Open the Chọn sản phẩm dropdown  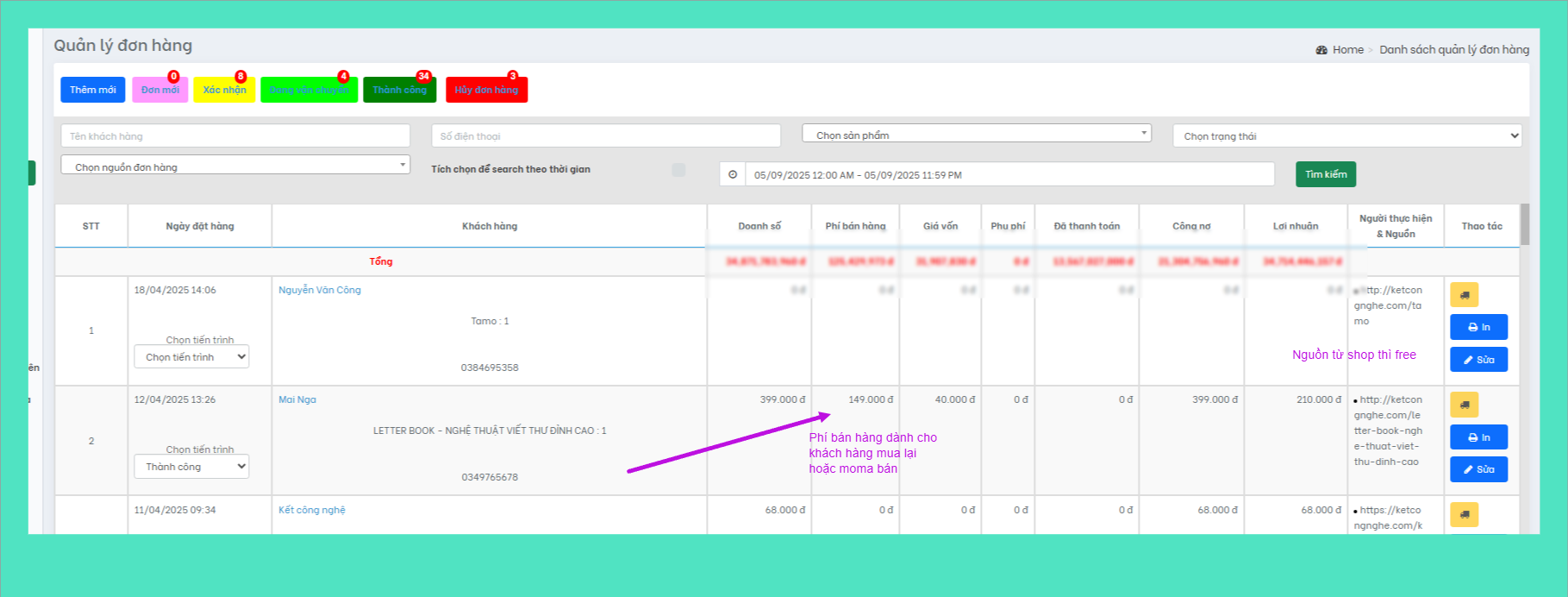coord(976,135)
